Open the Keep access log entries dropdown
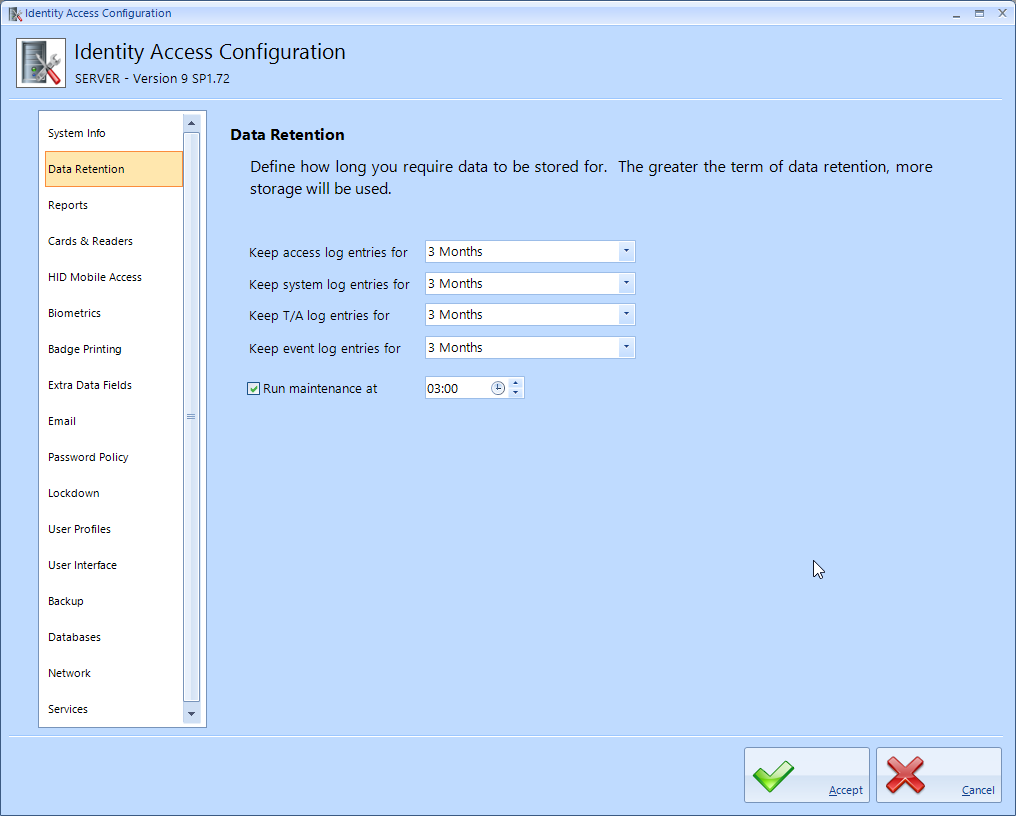The height and width of the screenshot is (816, 1016). tap(626, 251)
